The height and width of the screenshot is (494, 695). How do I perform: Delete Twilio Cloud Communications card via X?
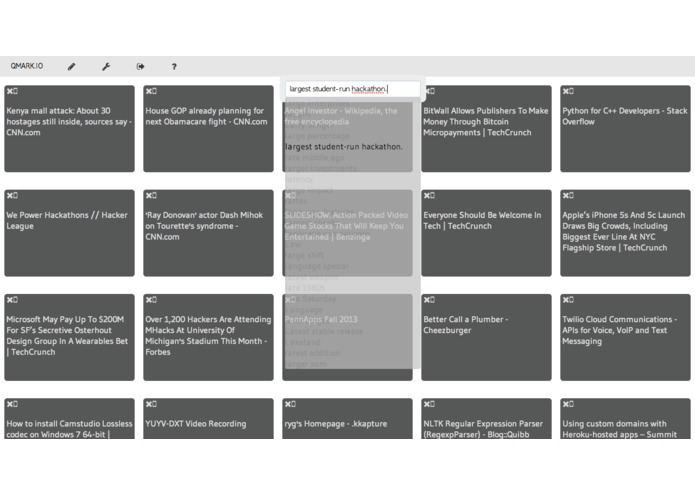pos(566,300)
